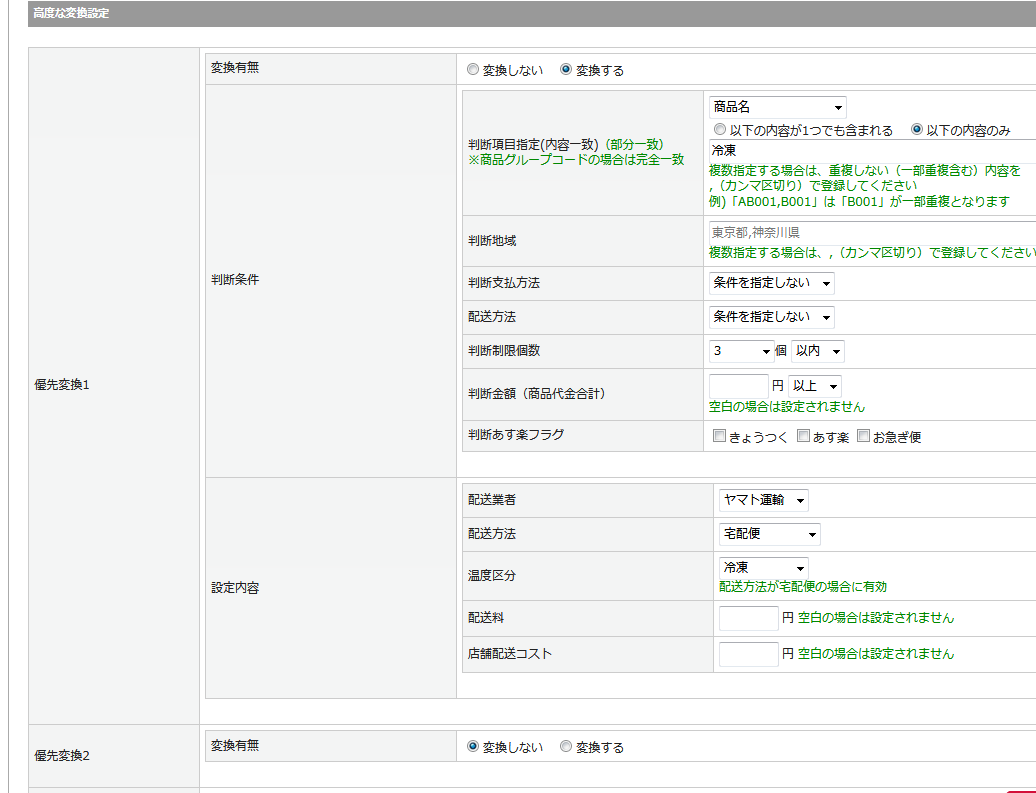The width and height of the screenshot is (1036, 793).
Task: Enable the お急ぎ便 checkbox
Action: [864, 437]
